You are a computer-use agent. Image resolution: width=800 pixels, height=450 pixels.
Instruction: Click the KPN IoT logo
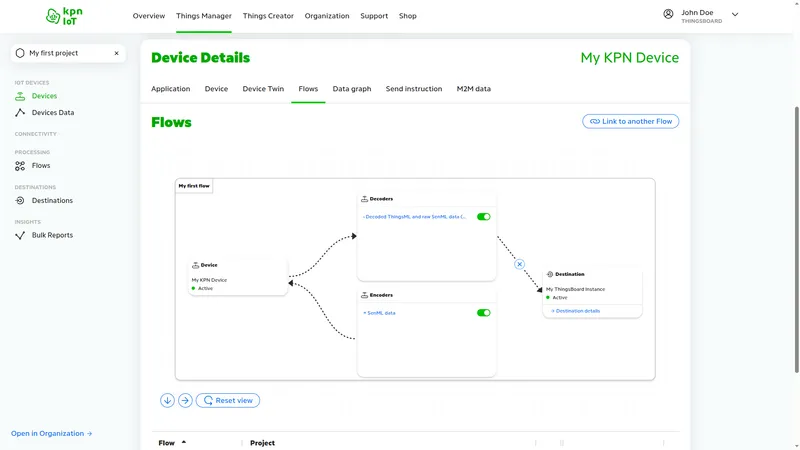pos(64,16)
